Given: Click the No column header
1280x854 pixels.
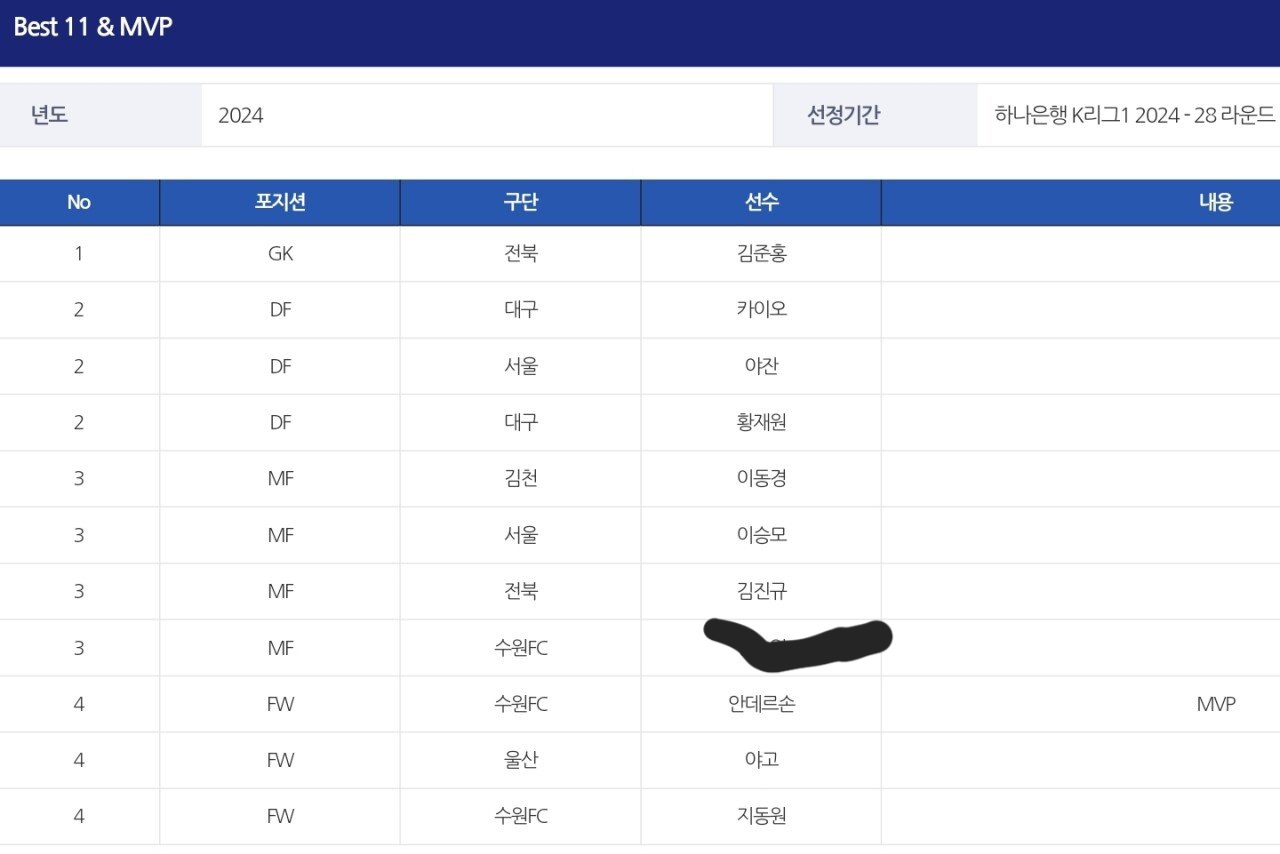Looking at the screenshot, I should 79,202.
